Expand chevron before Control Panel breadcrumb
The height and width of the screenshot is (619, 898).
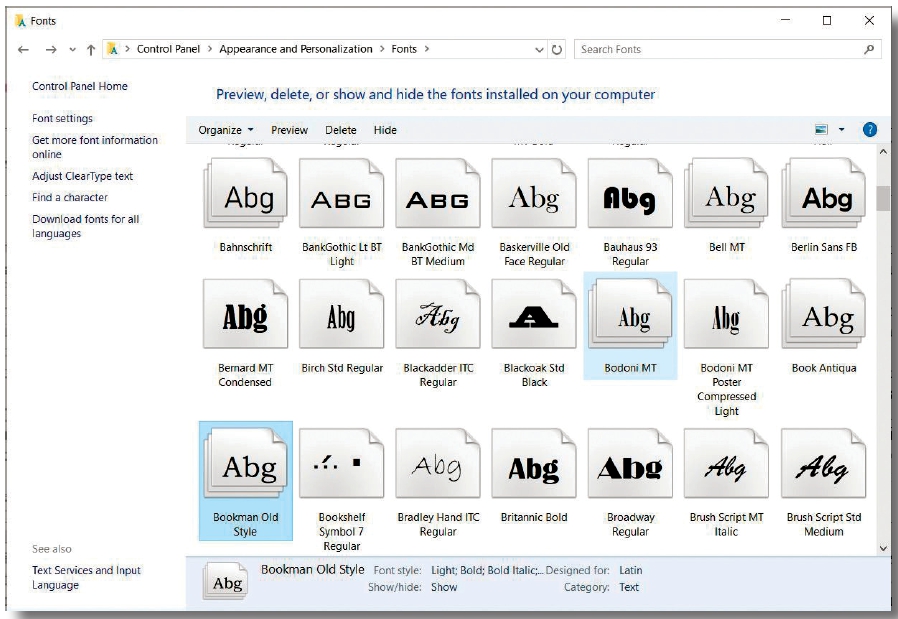click(127, 49)
